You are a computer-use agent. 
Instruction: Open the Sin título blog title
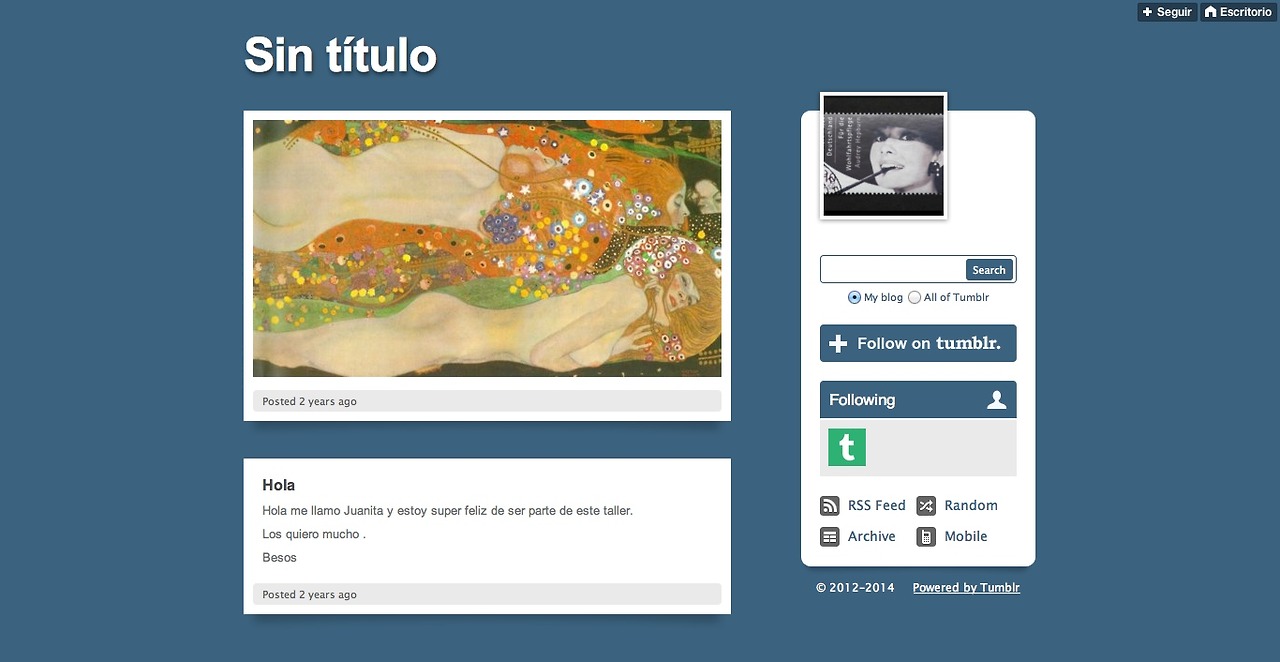340,55
